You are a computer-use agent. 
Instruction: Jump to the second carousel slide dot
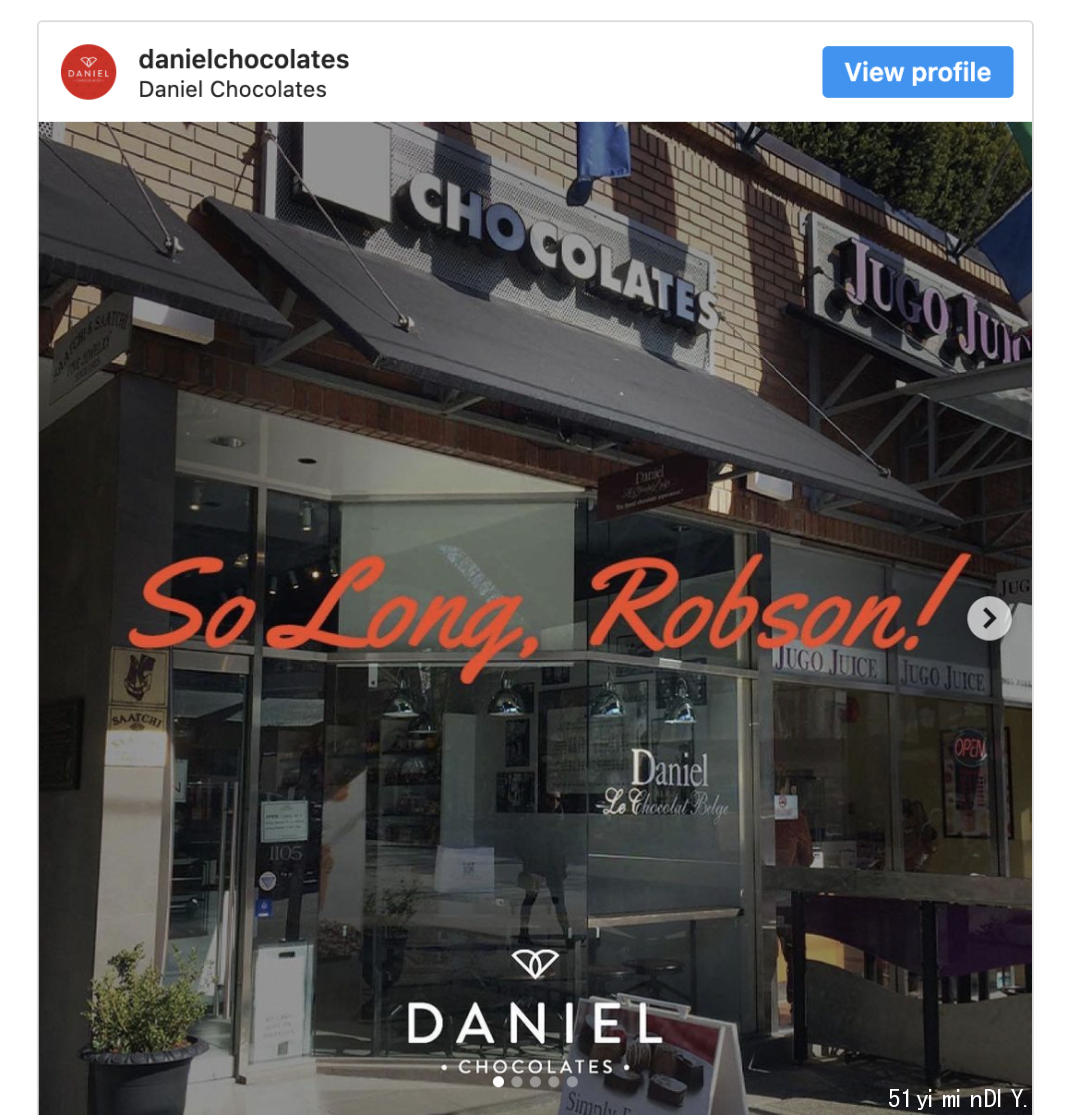click(517, 1082)
